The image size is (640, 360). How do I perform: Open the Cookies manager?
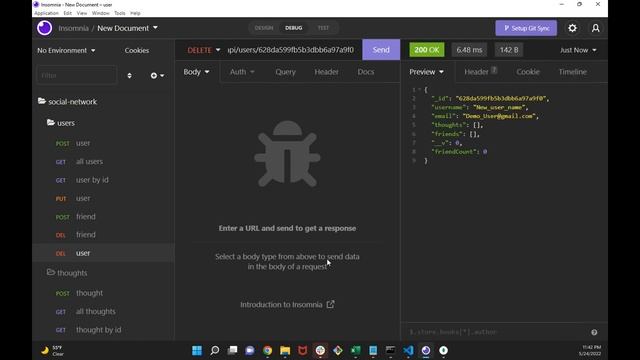(x=137, y=50)
